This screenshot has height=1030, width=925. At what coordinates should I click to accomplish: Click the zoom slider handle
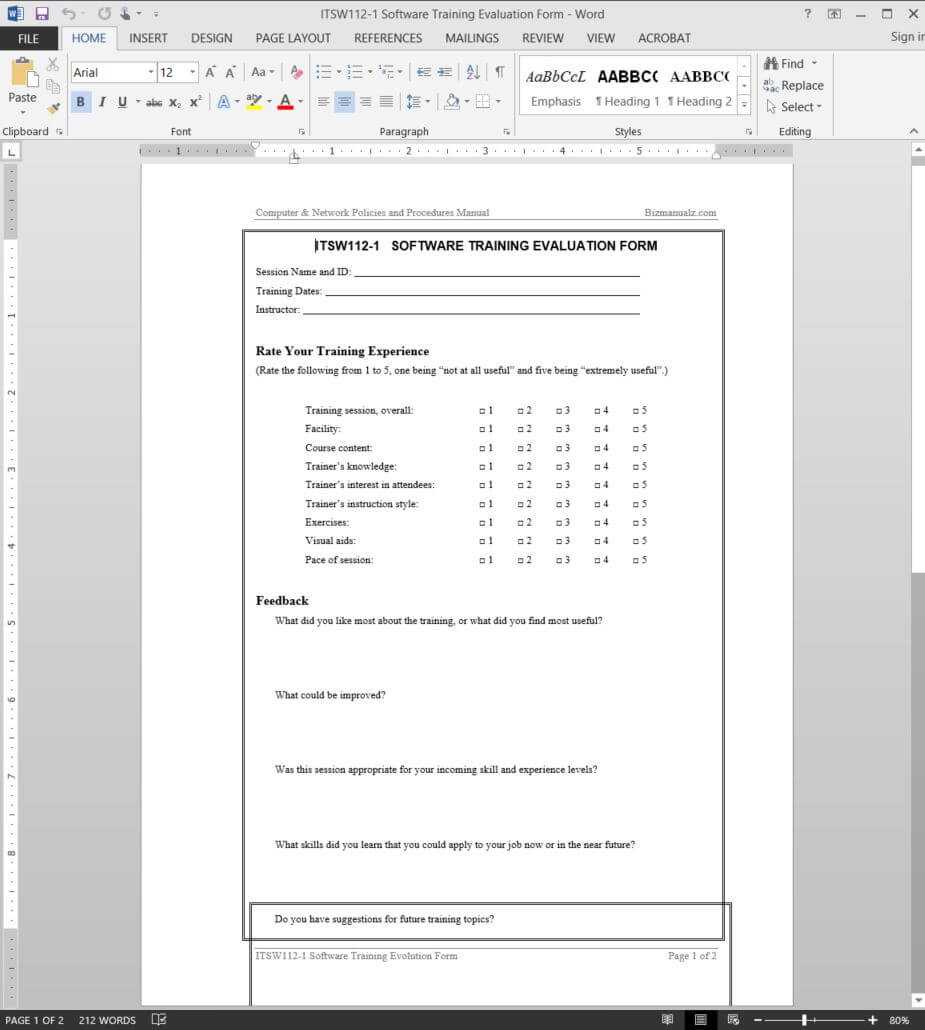pyautogui.click(x=804, y=1019)
